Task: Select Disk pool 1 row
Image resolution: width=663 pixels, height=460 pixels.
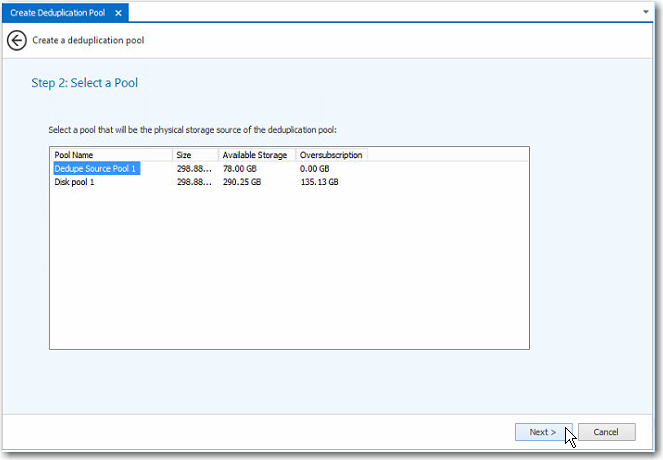Action: coord(289,182)
